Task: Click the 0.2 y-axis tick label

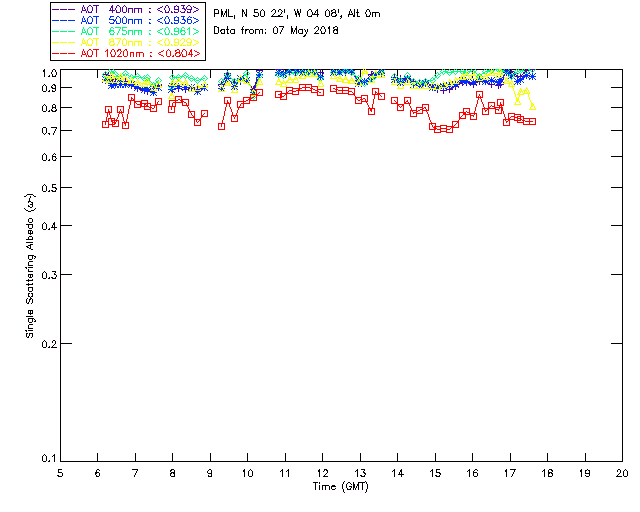Action: coord(49,344)
